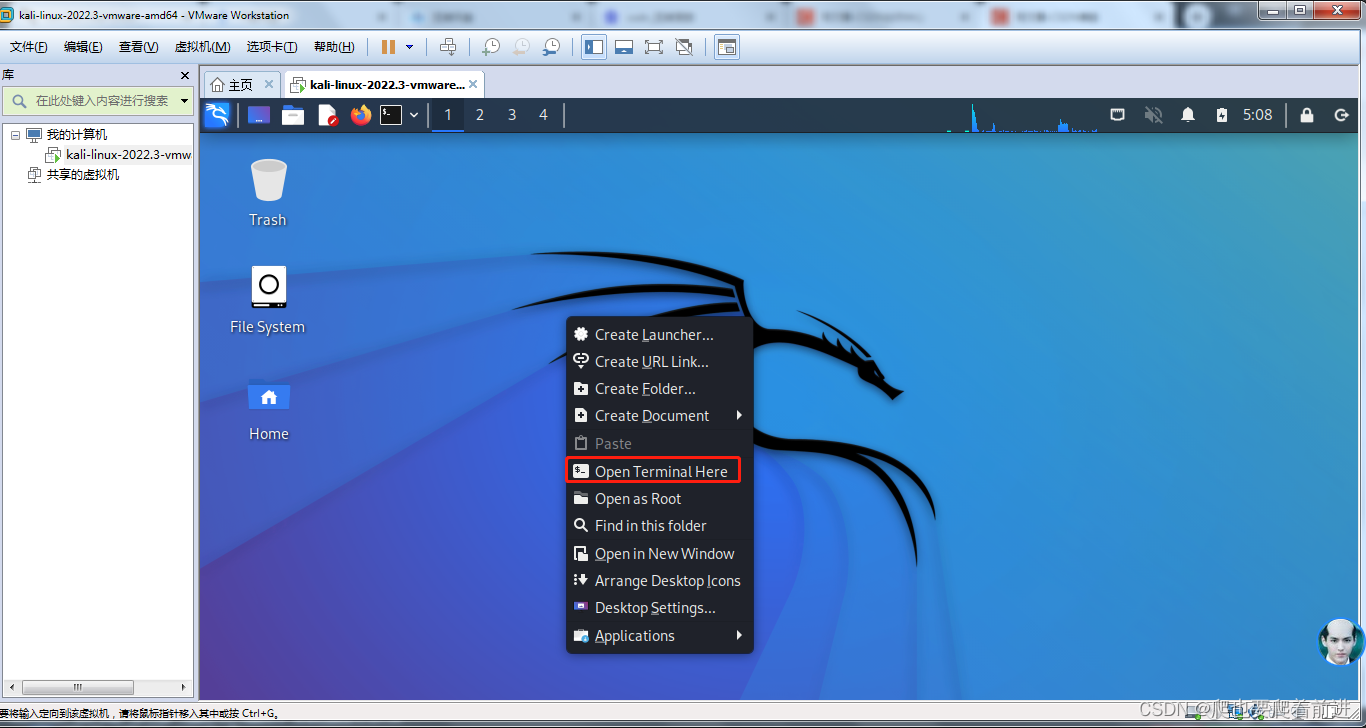
Task: Choose Create Launcher... in context menu
Action: [659, 335]
